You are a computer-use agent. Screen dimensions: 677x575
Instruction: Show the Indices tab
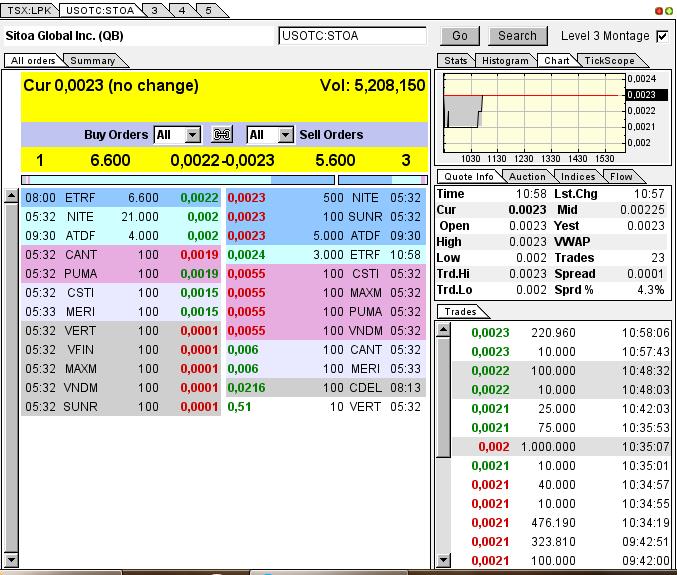pos(578,177)
